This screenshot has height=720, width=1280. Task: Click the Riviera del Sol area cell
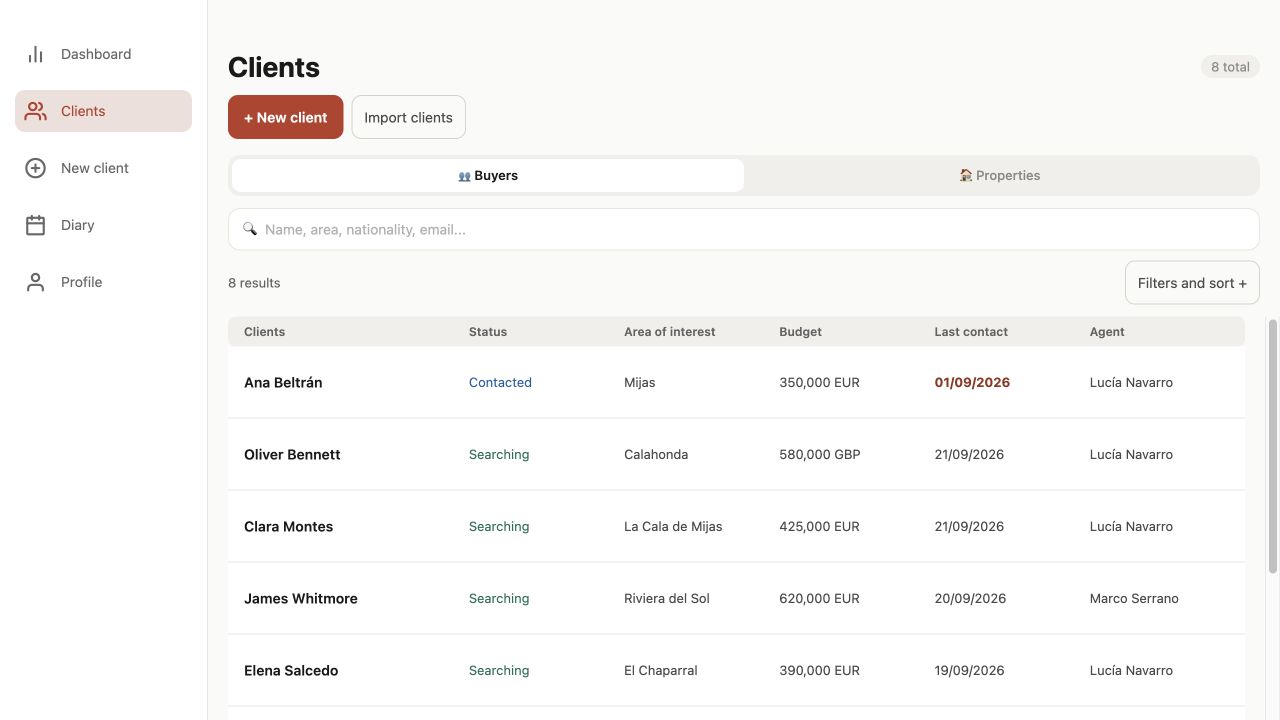(667, 598)
